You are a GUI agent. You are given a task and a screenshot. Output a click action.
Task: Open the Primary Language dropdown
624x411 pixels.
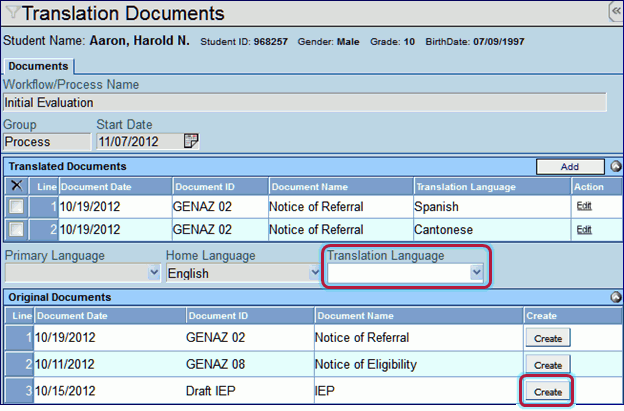pyautogui.click(x=154, y=273)
